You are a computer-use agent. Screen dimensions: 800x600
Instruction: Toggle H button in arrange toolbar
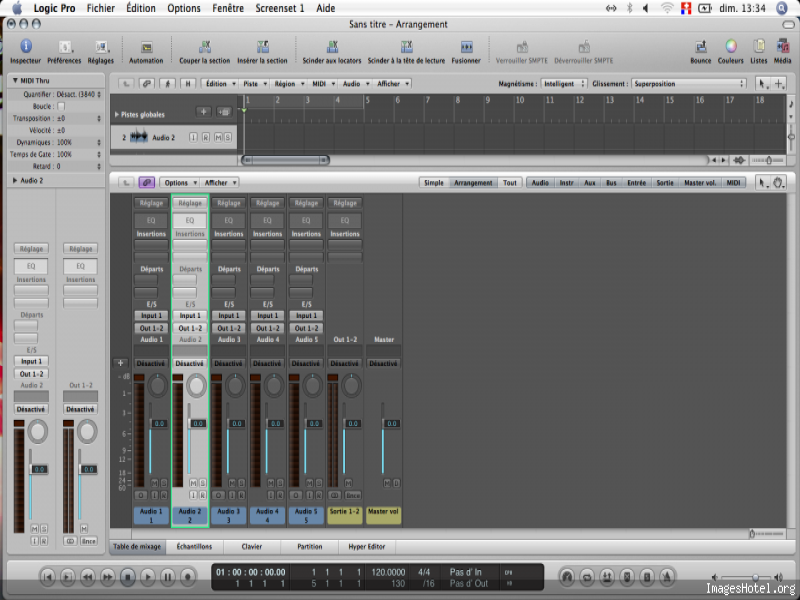pyautogui.click(x=188, y=84)
